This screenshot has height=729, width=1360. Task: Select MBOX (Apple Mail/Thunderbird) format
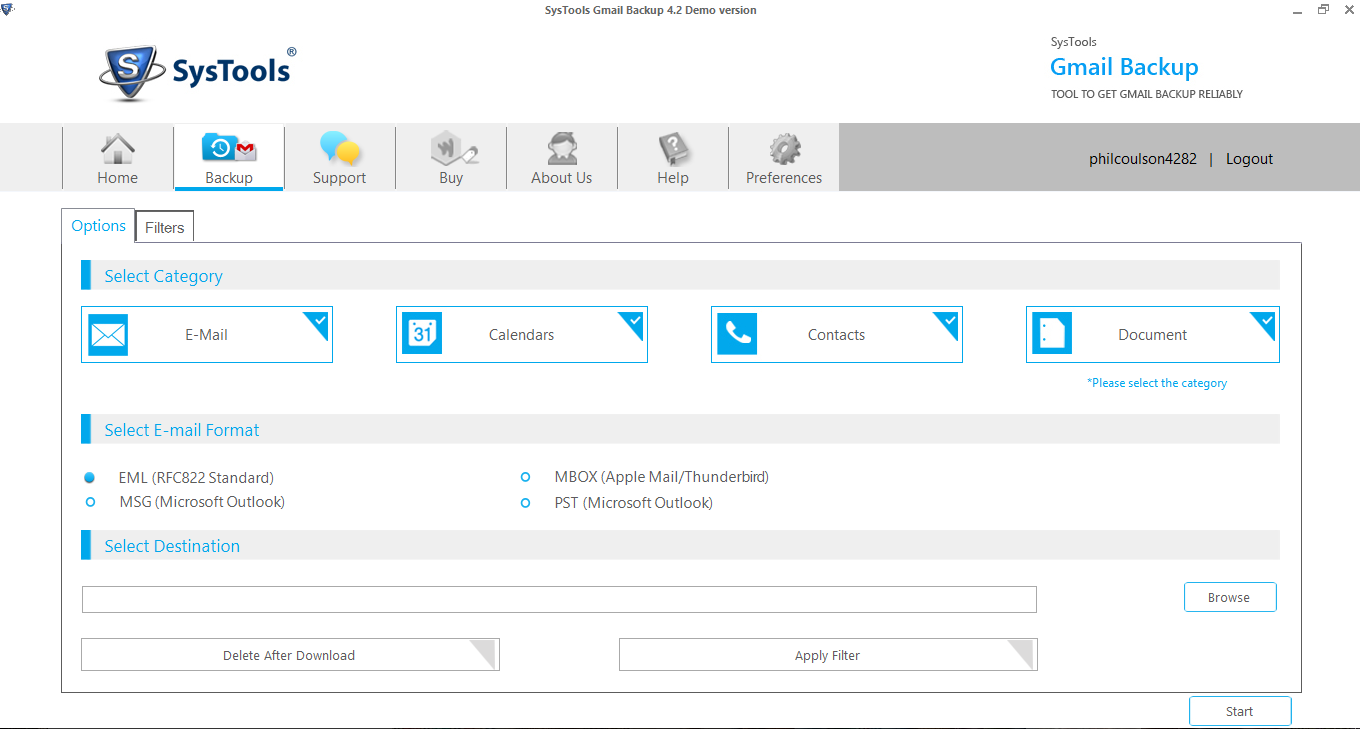pyautogui.click(x=526, y=478)
